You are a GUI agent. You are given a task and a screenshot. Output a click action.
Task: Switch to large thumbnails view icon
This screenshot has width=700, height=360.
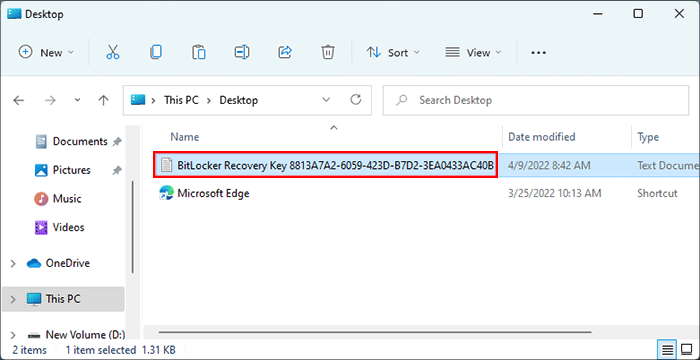pyautogui.click(x=686, y=349)
